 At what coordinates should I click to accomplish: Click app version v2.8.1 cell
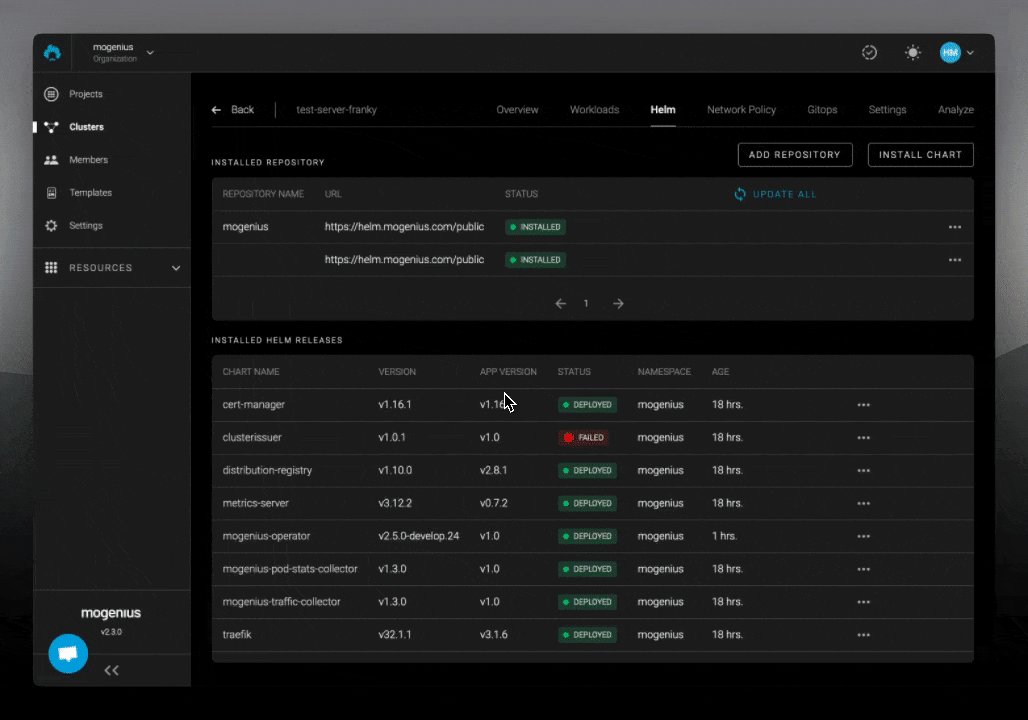coord(493,470)
